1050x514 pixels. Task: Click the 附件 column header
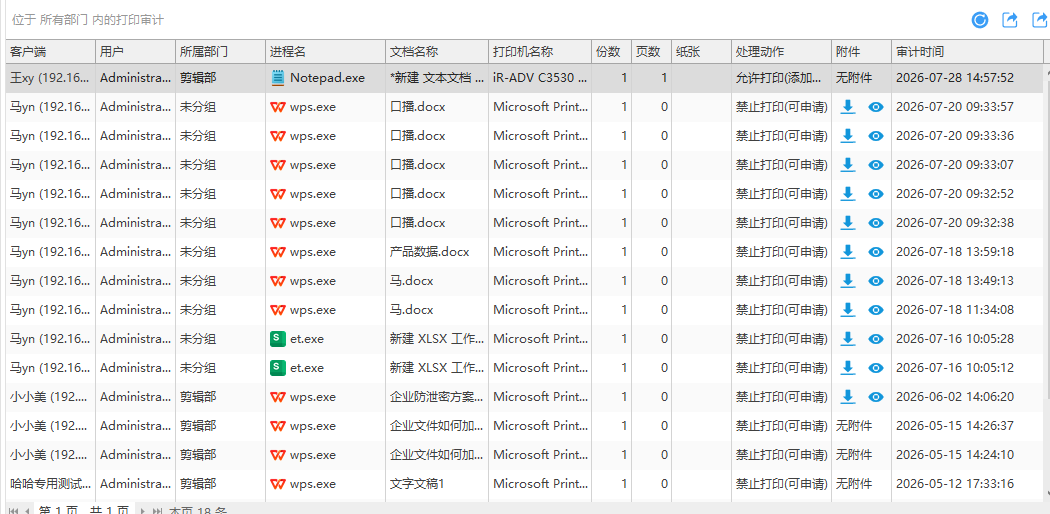861,52
